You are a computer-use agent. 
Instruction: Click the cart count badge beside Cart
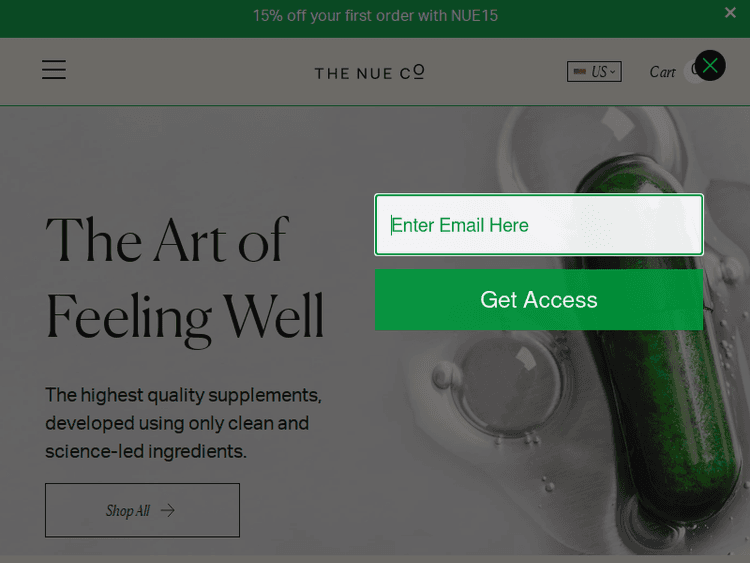[692, 71]
